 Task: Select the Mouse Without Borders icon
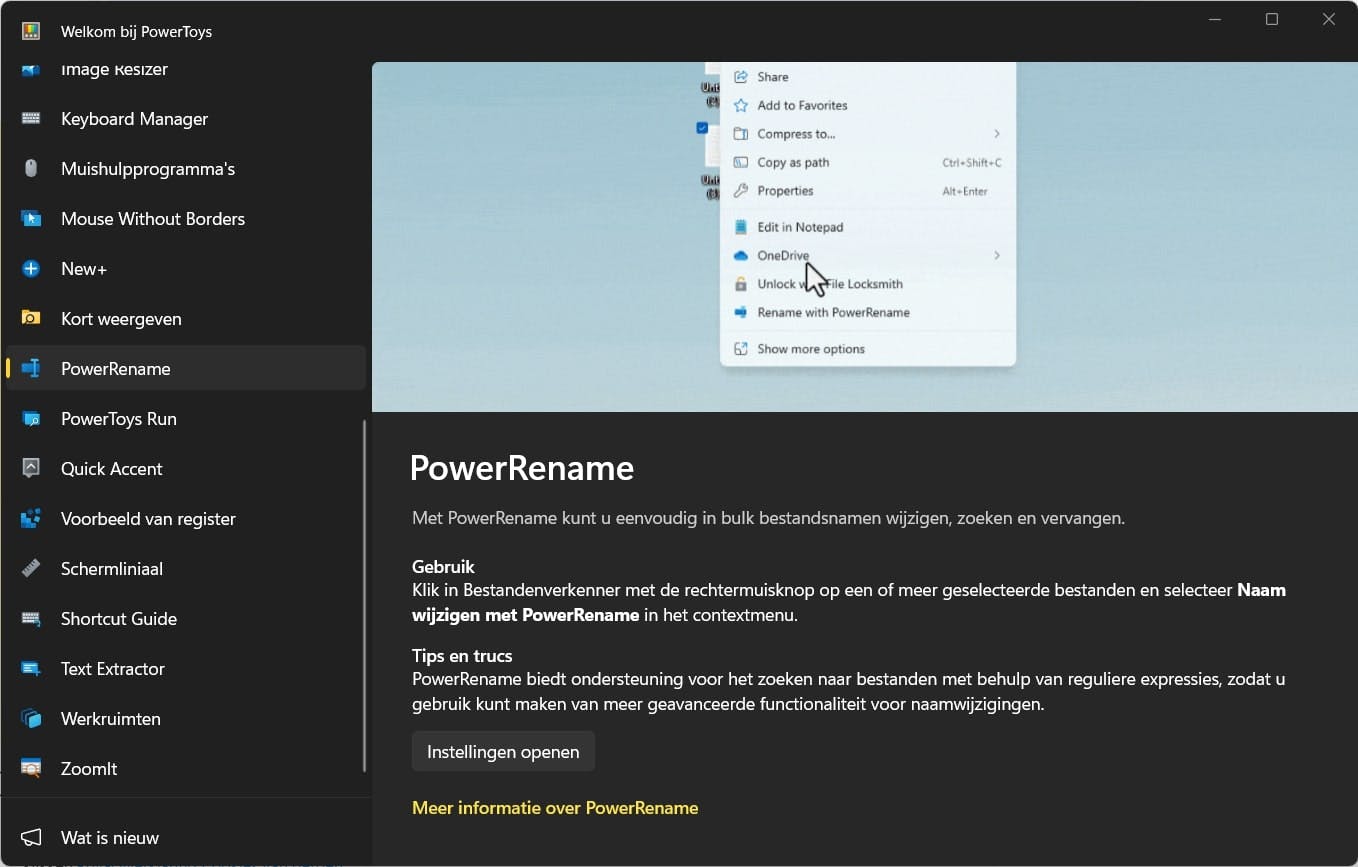coord(31,219)
